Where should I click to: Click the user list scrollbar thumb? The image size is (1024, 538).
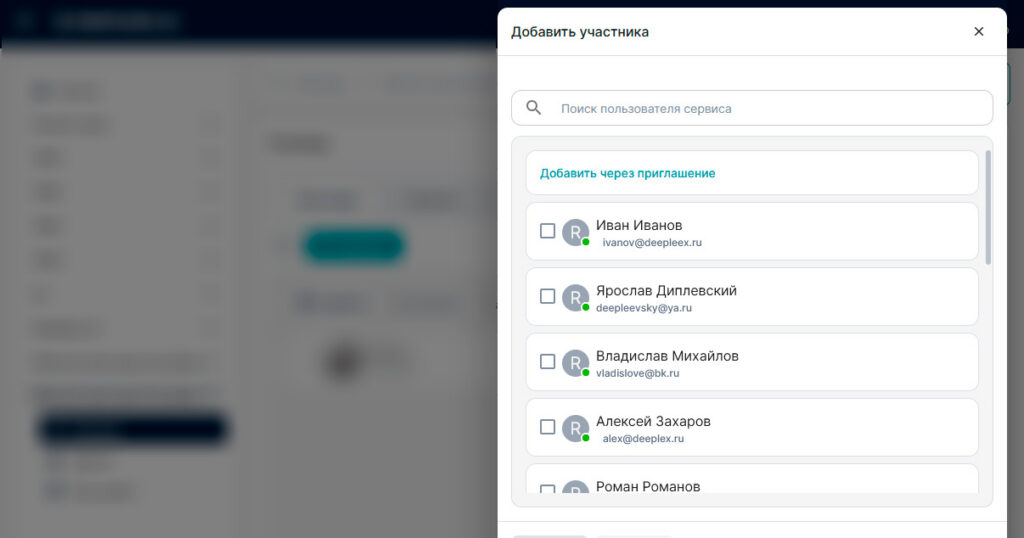pos(988,207)
